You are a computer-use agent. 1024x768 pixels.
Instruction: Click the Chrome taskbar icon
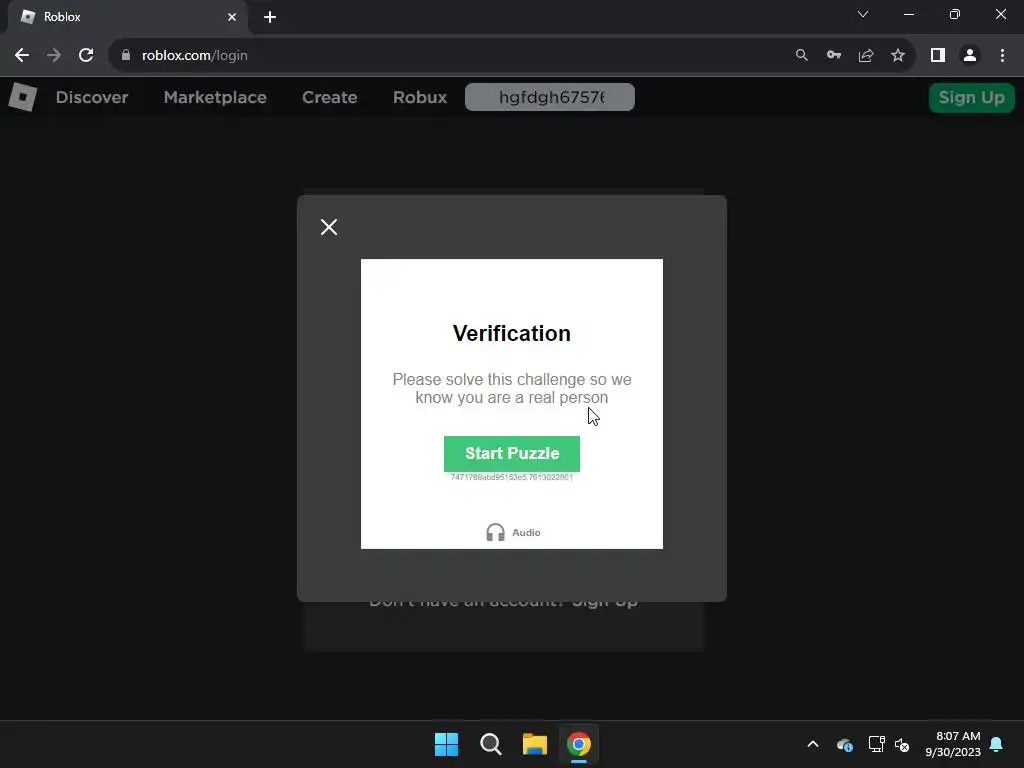[x=579, y=744]
